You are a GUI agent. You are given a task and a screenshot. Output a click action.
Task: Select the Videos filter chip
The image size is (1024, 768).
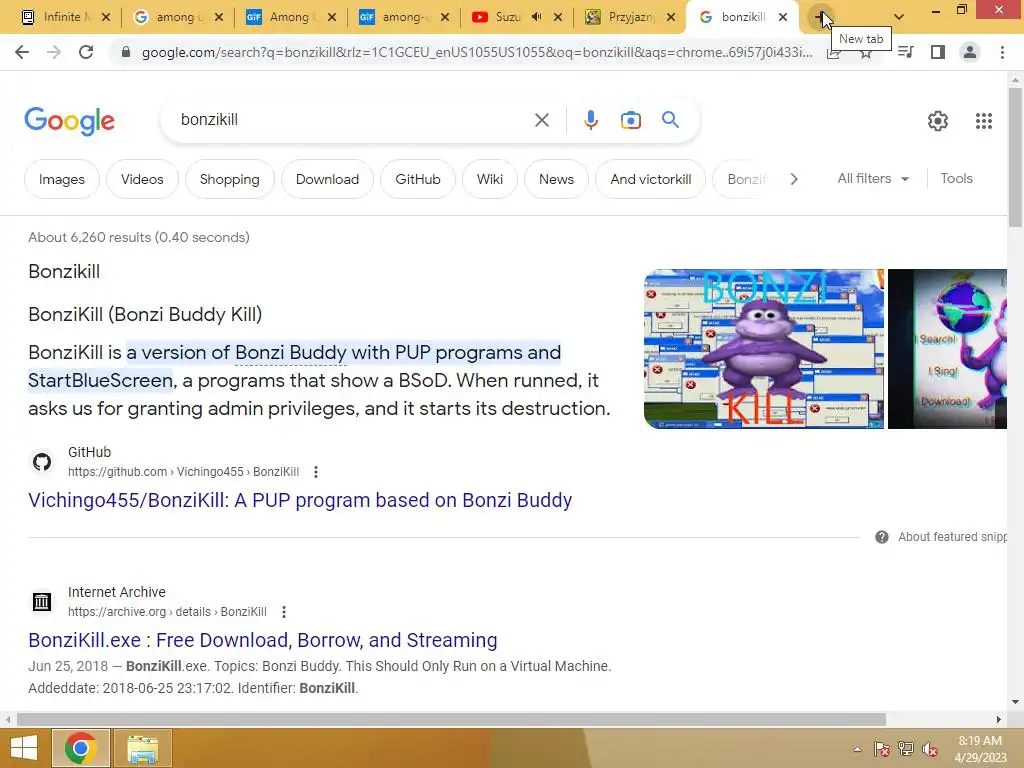pyautogui.click(x=142, y=179)
